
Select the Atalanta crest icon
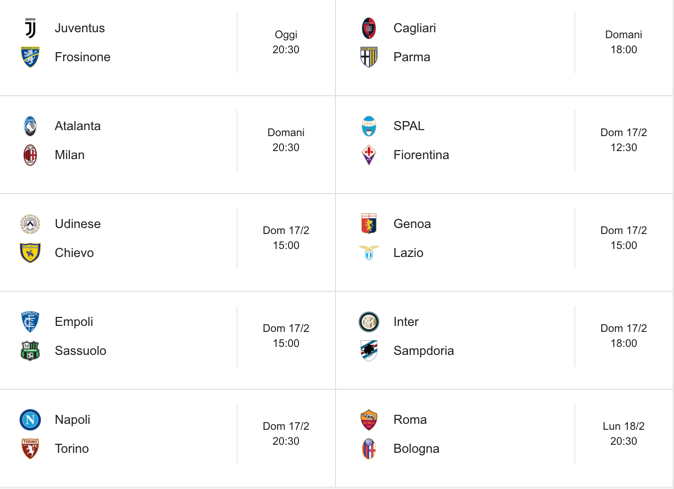30,126
